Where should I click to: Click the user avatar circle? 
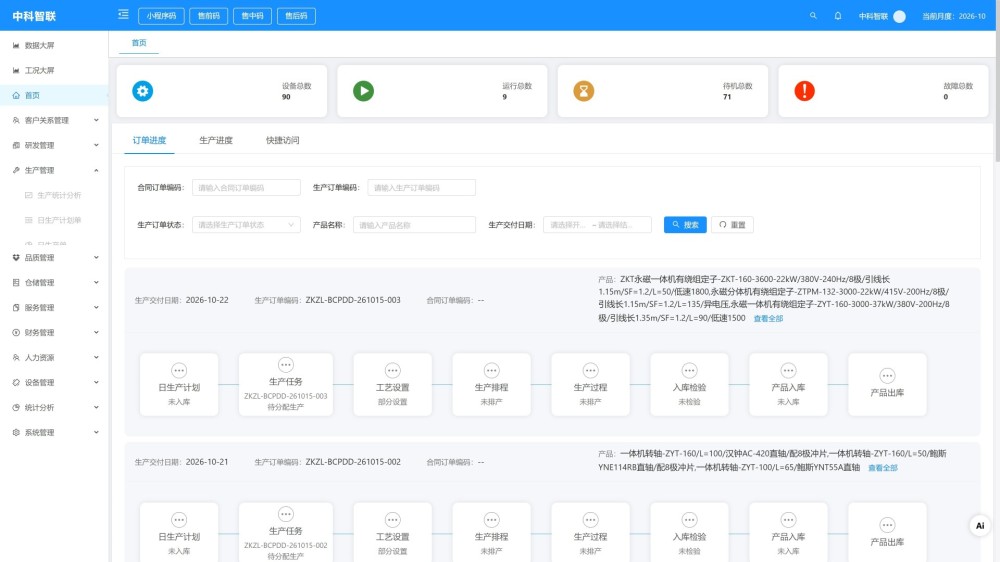click(899, 17)
